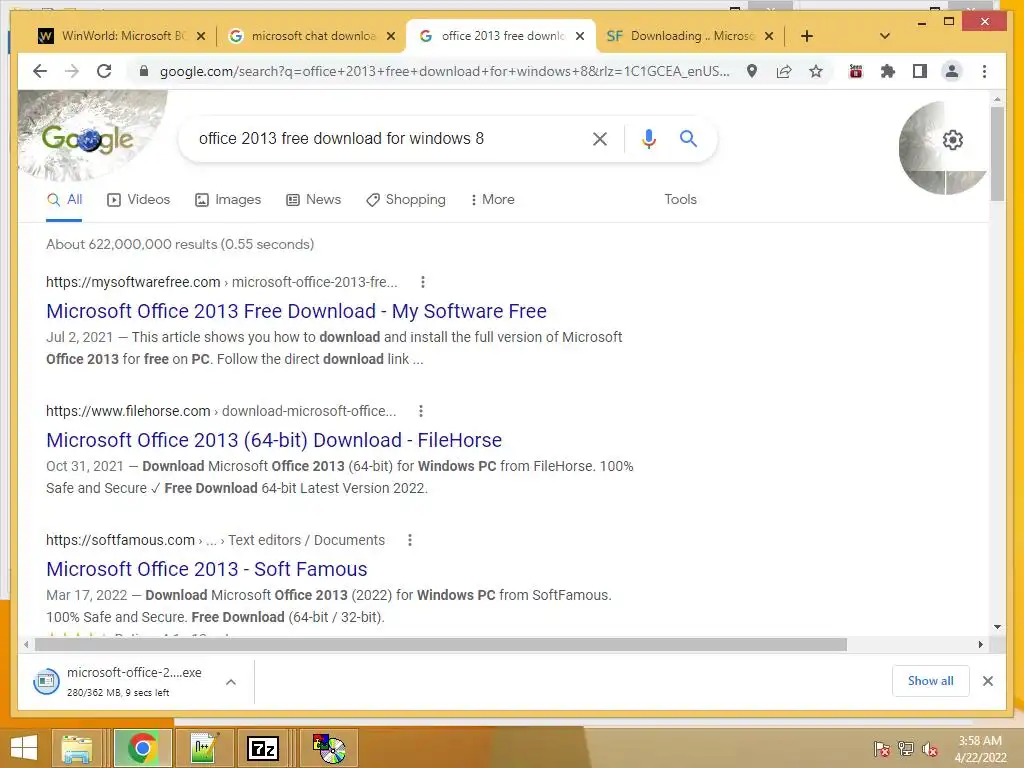Expand the tab search chevron

(884, 36)
